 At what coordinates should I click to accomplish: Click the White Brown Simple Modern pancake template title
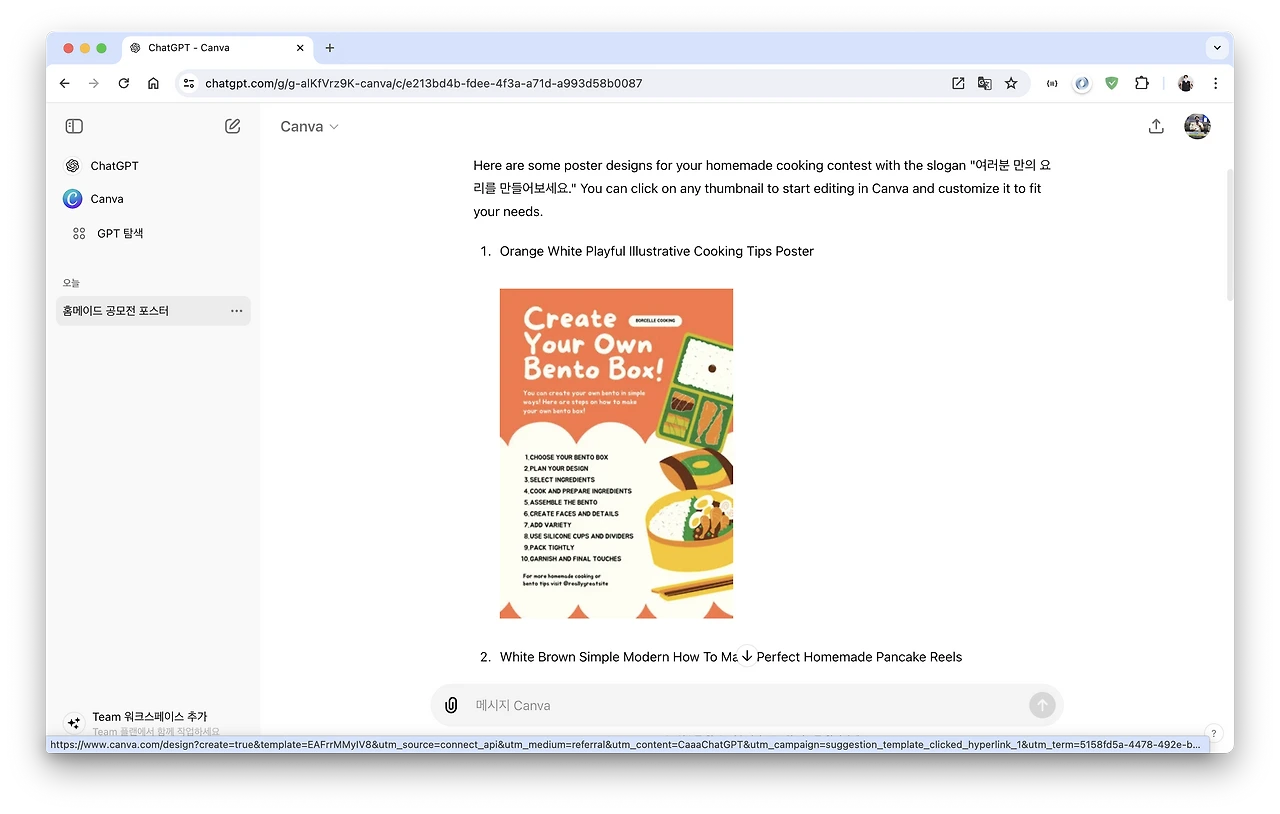(731, 657)
